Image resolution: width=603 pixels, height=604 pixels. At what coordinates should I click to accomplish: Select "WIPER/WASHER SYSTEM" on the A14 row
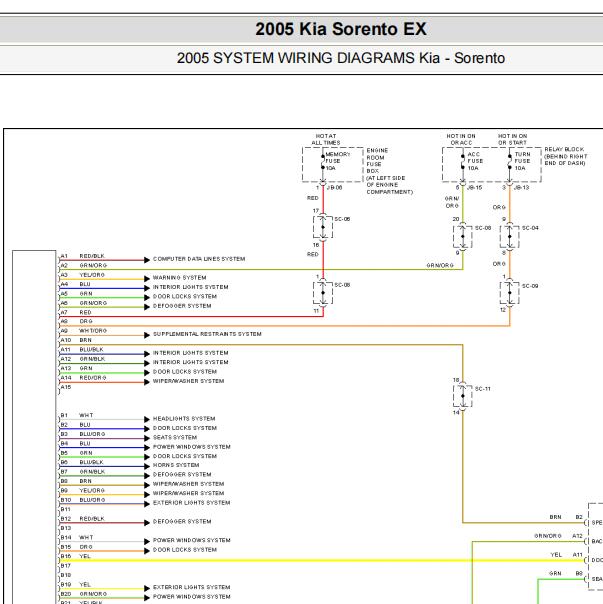click(188, 381)
